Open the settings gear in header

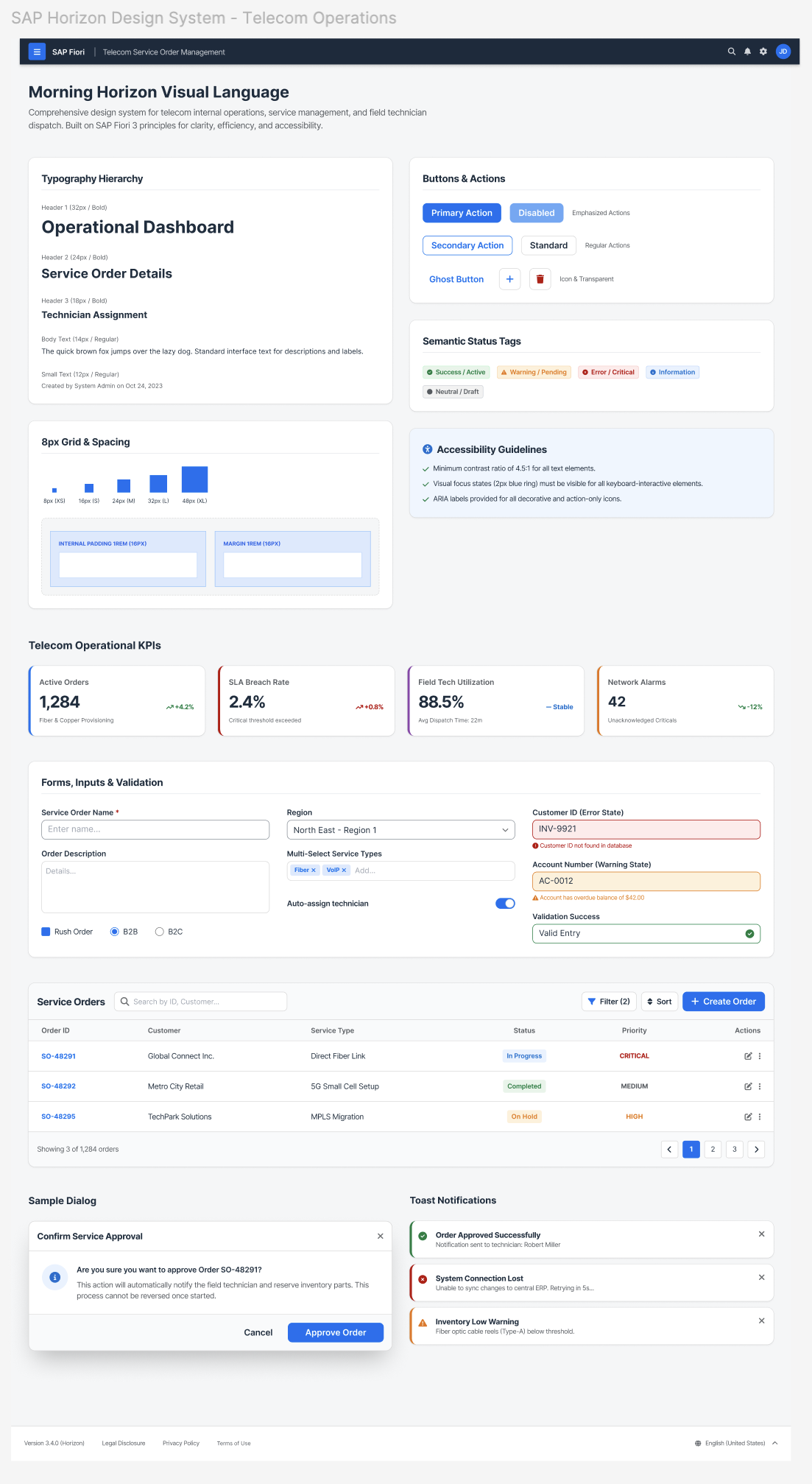click(763, 52)
